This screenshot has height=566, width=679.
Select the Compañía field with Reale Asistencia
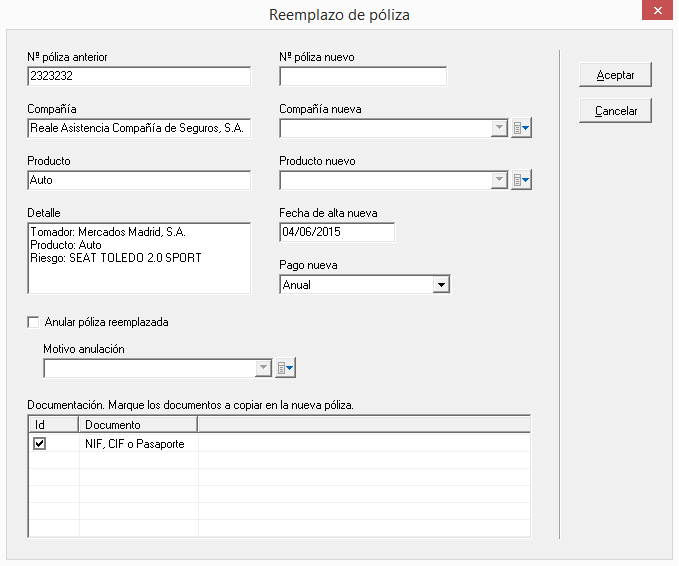coord(139,128)
